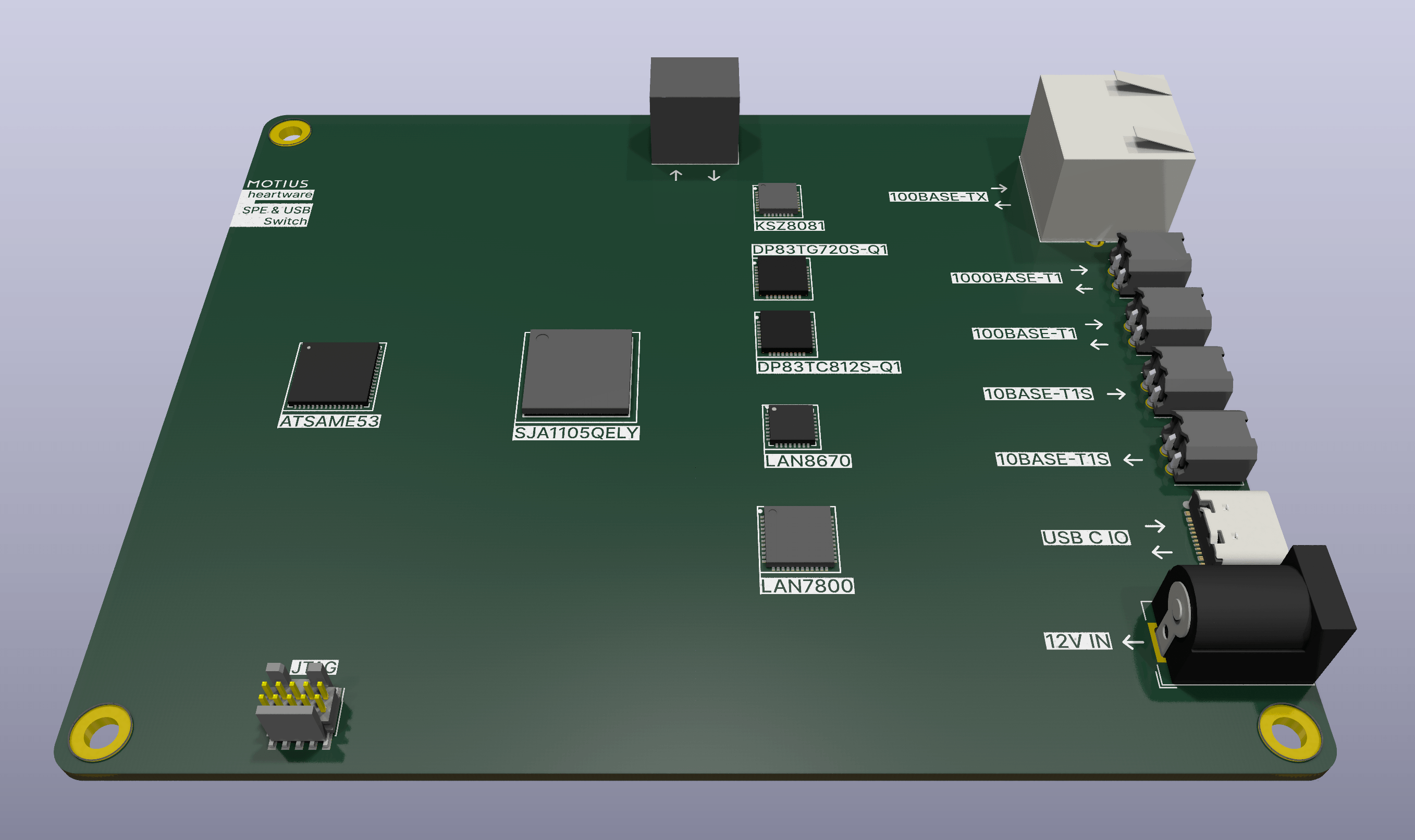
Task: Click the KSZ8081 PHY chip
Action: tap(778, 199)
